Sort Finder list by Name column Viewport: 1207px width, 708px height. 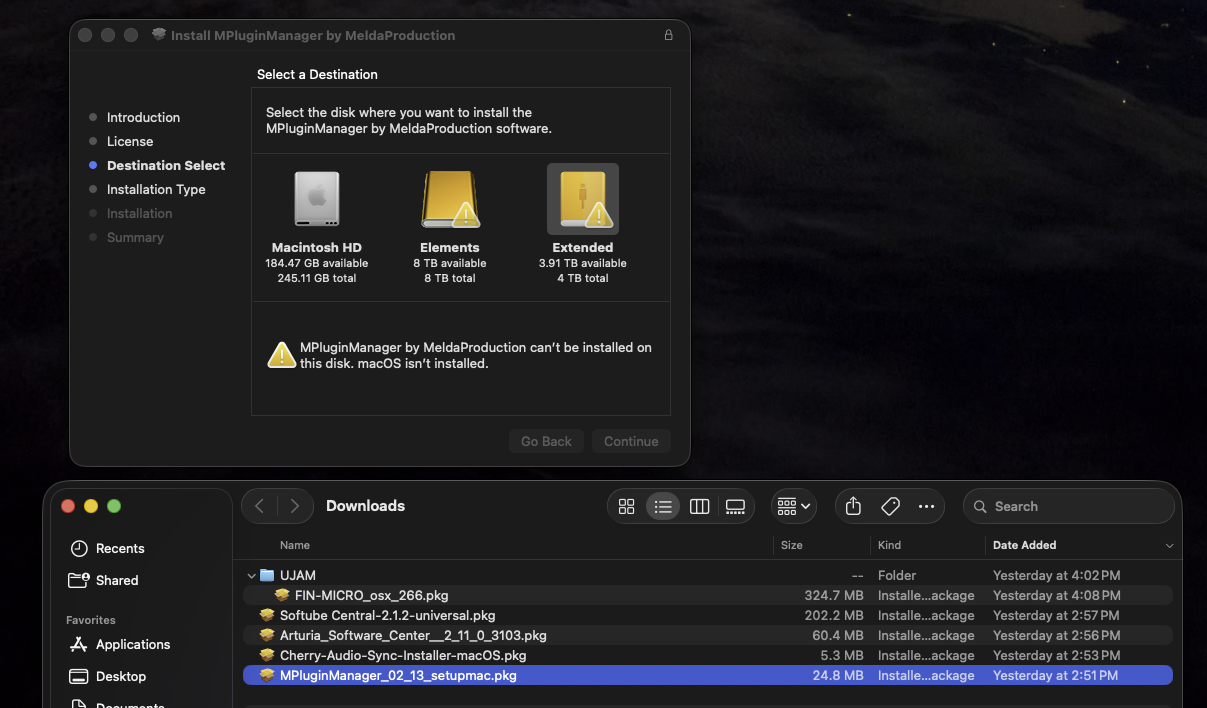[x=295, y=545]
